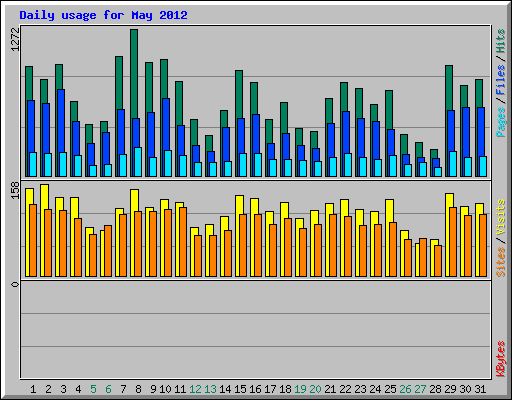Click weekend day 19 on the x-axis
Viewport: 512px width, 400px height.
point(300,389)
